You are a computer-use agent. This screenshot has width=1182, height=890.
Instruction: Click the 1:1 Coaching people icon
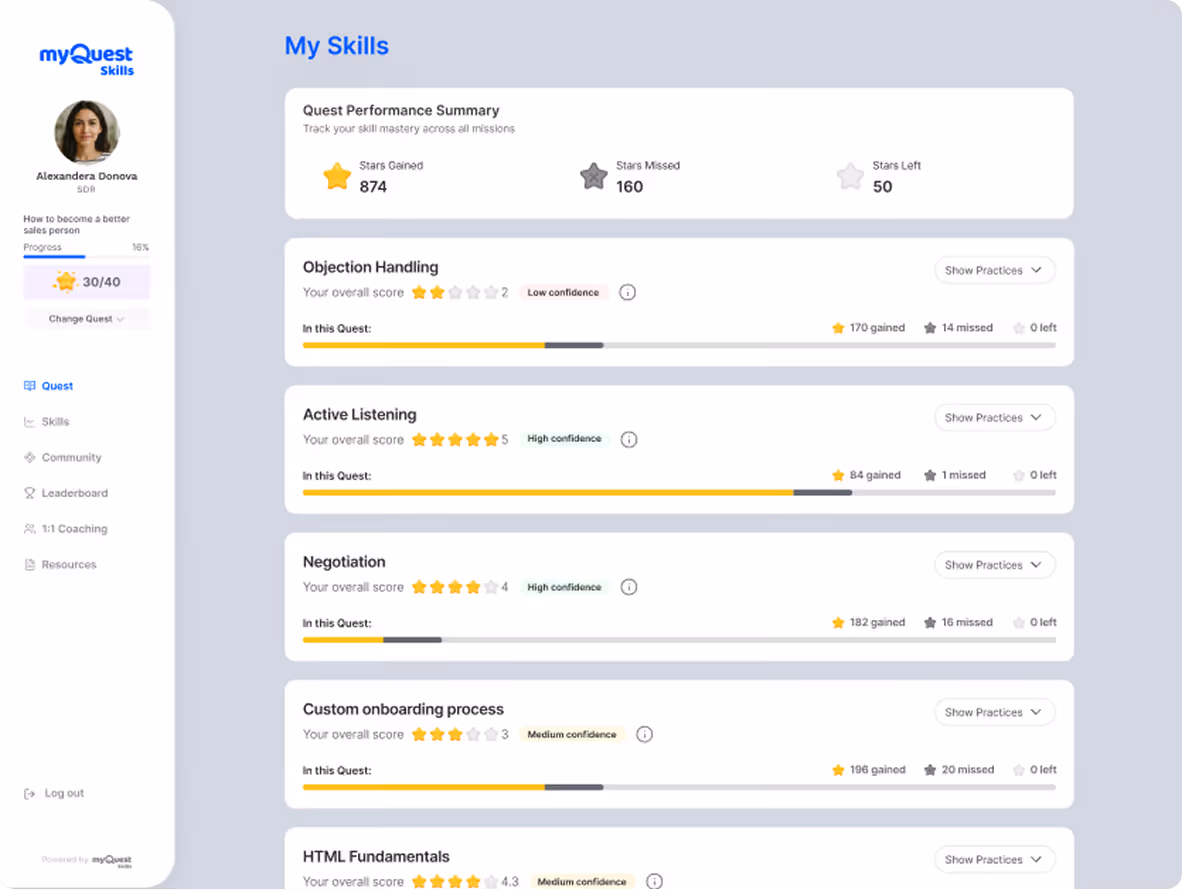29,529
